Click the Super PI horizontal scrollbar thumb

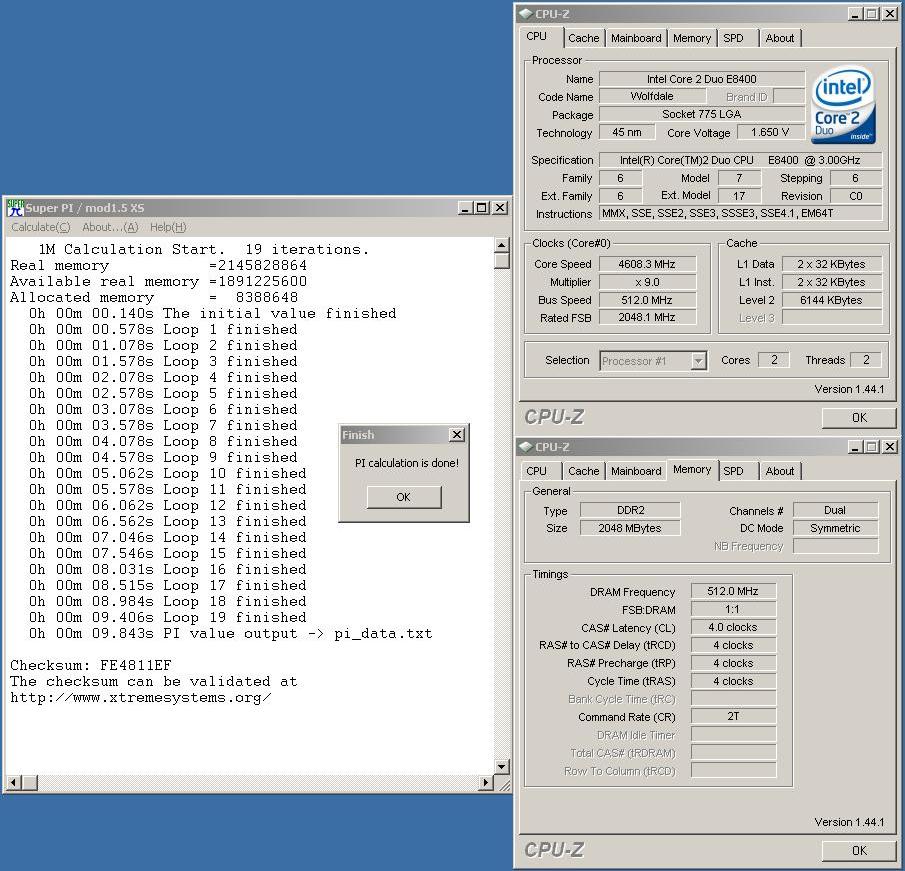point(29,783)
